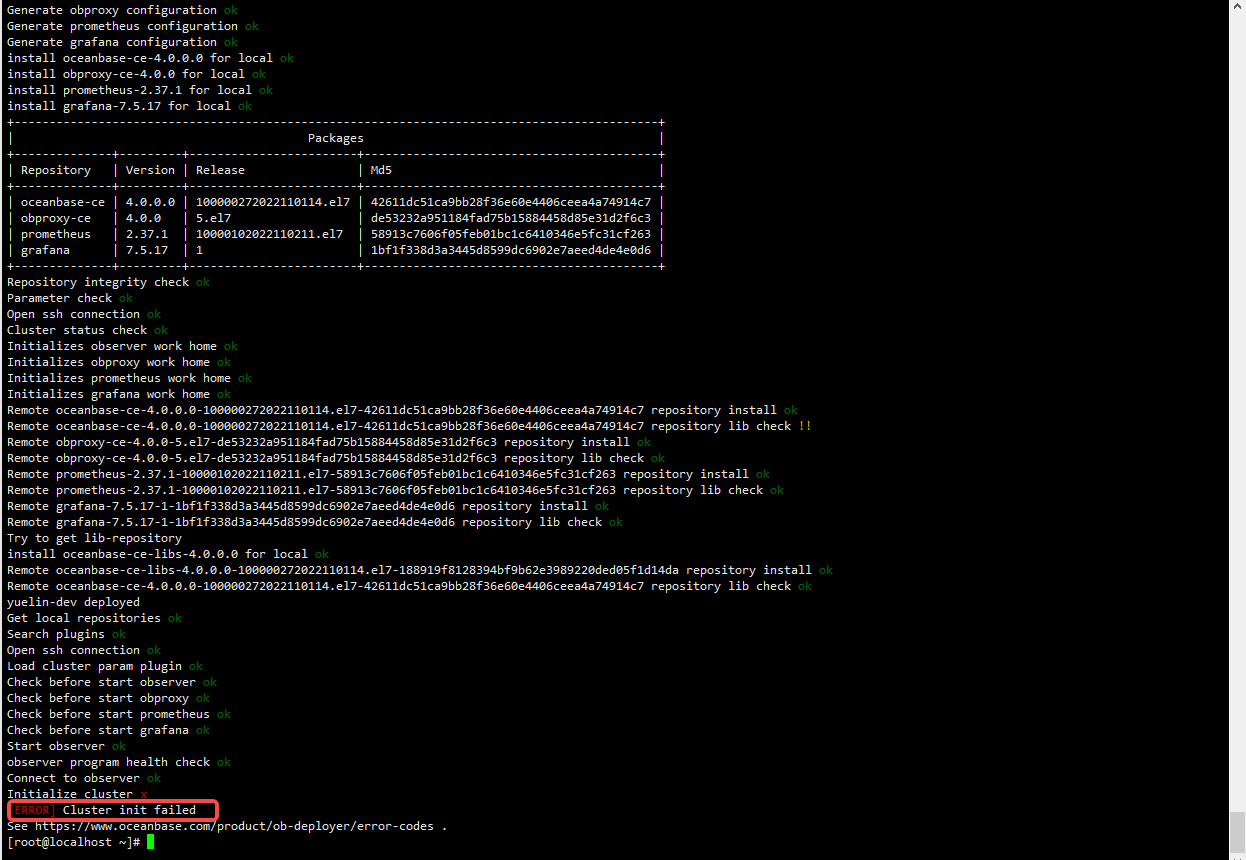1246x860 pixels.
Task: Click the 'Connect to observer' line
Action: (x=84, y=778)
